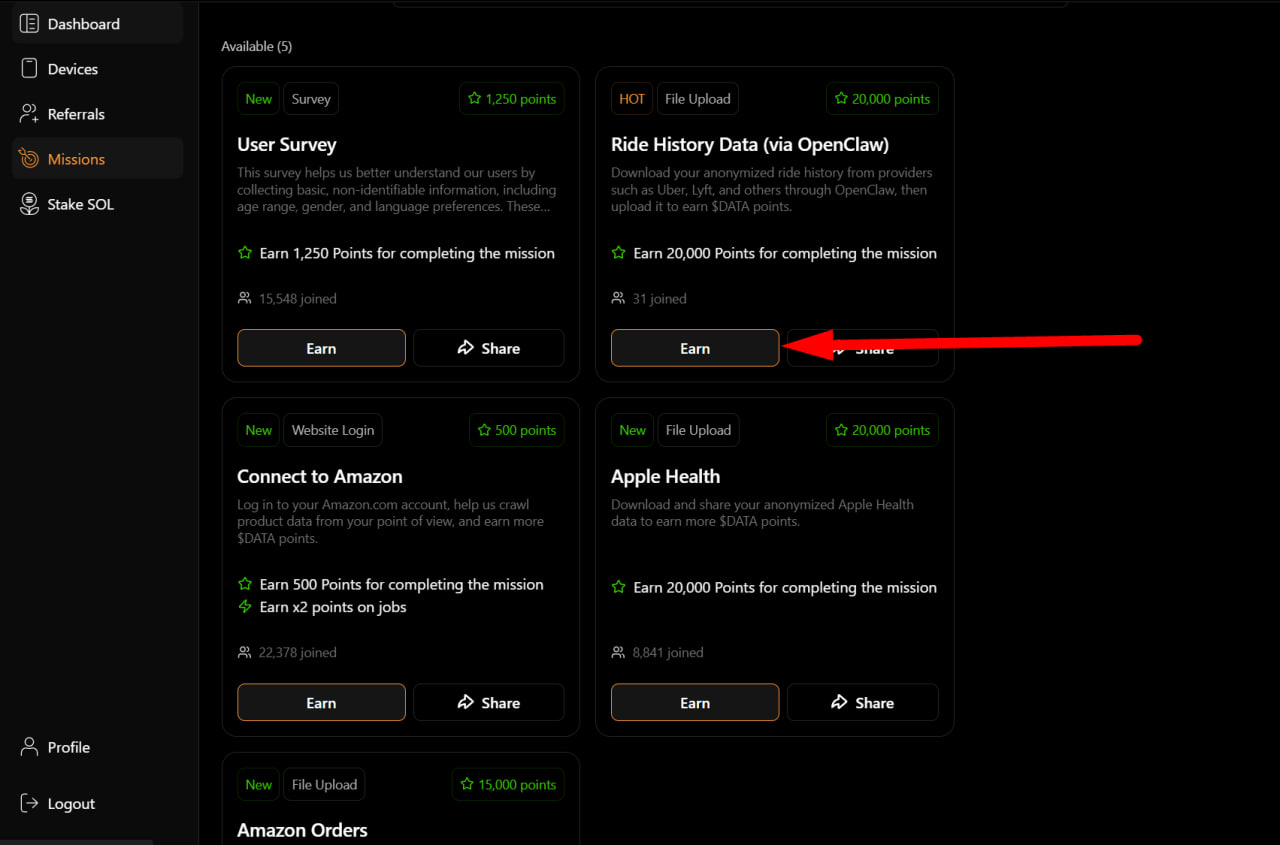Open Stake SOL menu item
The width and height of the screenshot is (1280, 845).
97,204
